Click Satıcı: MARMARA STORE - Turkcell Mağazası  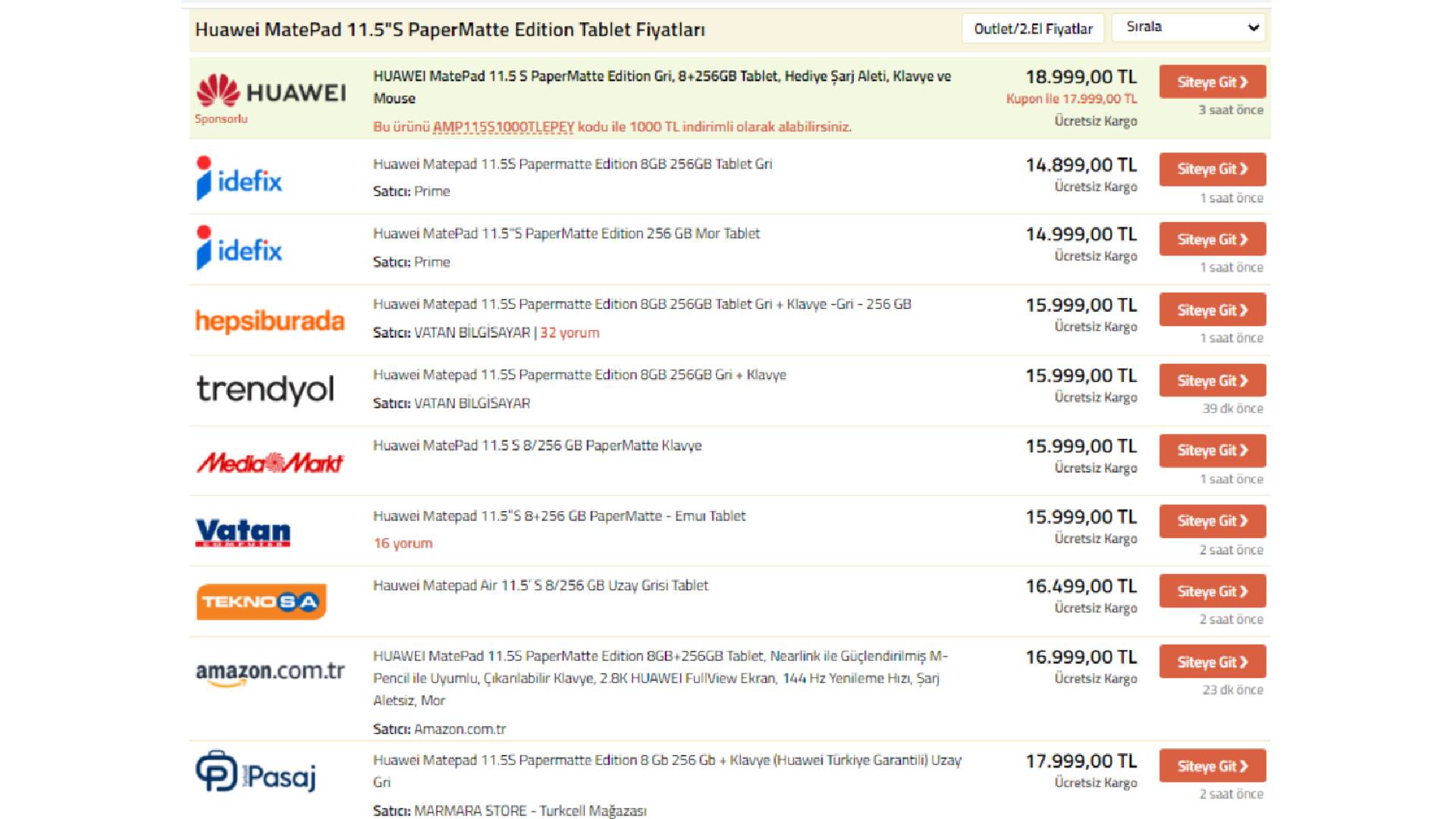tap(510, 811)
